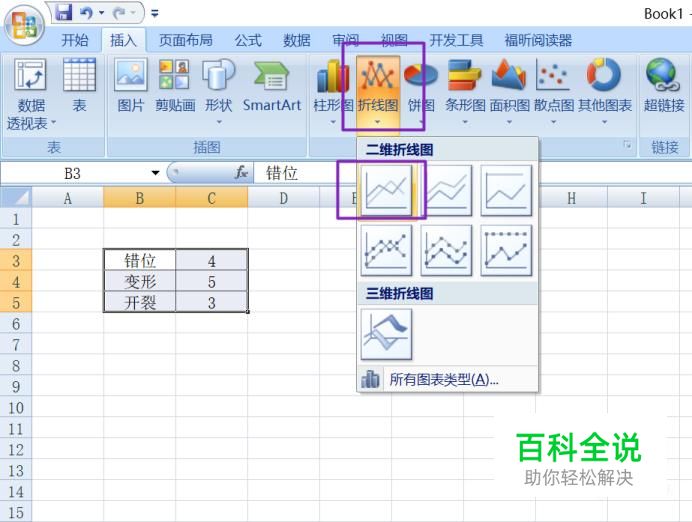The width and height of the screenshot is (692, 522).
Task: Save the workbook with floppy icon
Action: (x=64, y=12)
